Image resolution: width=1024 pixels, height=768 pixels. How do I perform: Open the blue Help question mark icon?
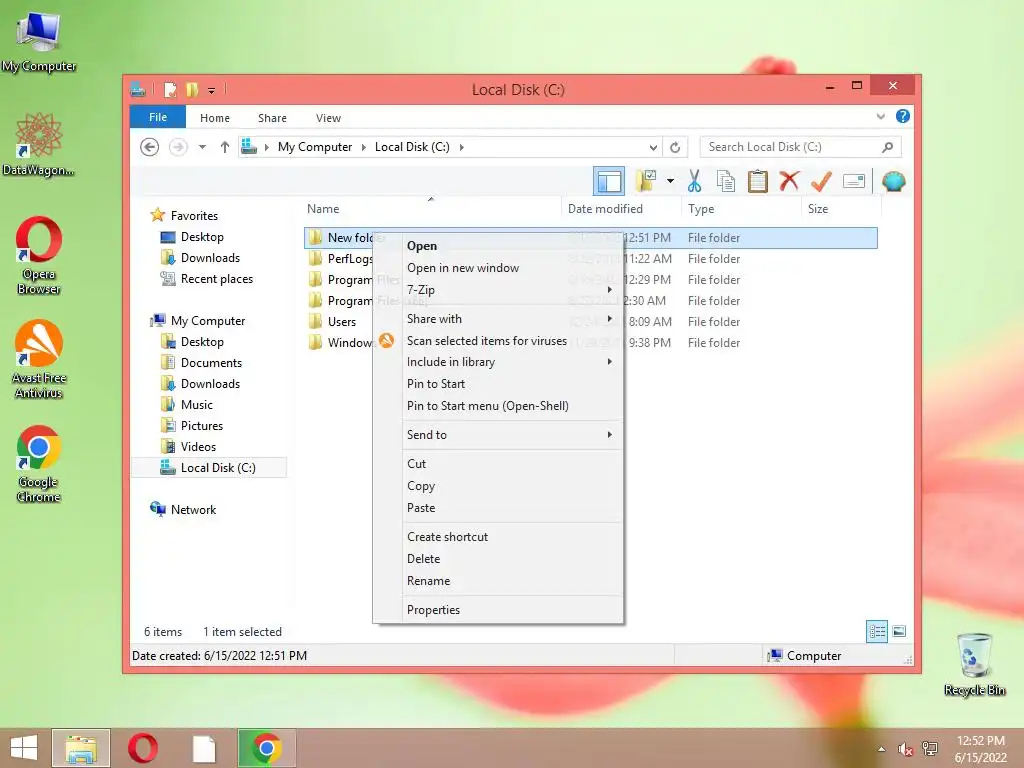pyautogui.click(x=903, y=116)
